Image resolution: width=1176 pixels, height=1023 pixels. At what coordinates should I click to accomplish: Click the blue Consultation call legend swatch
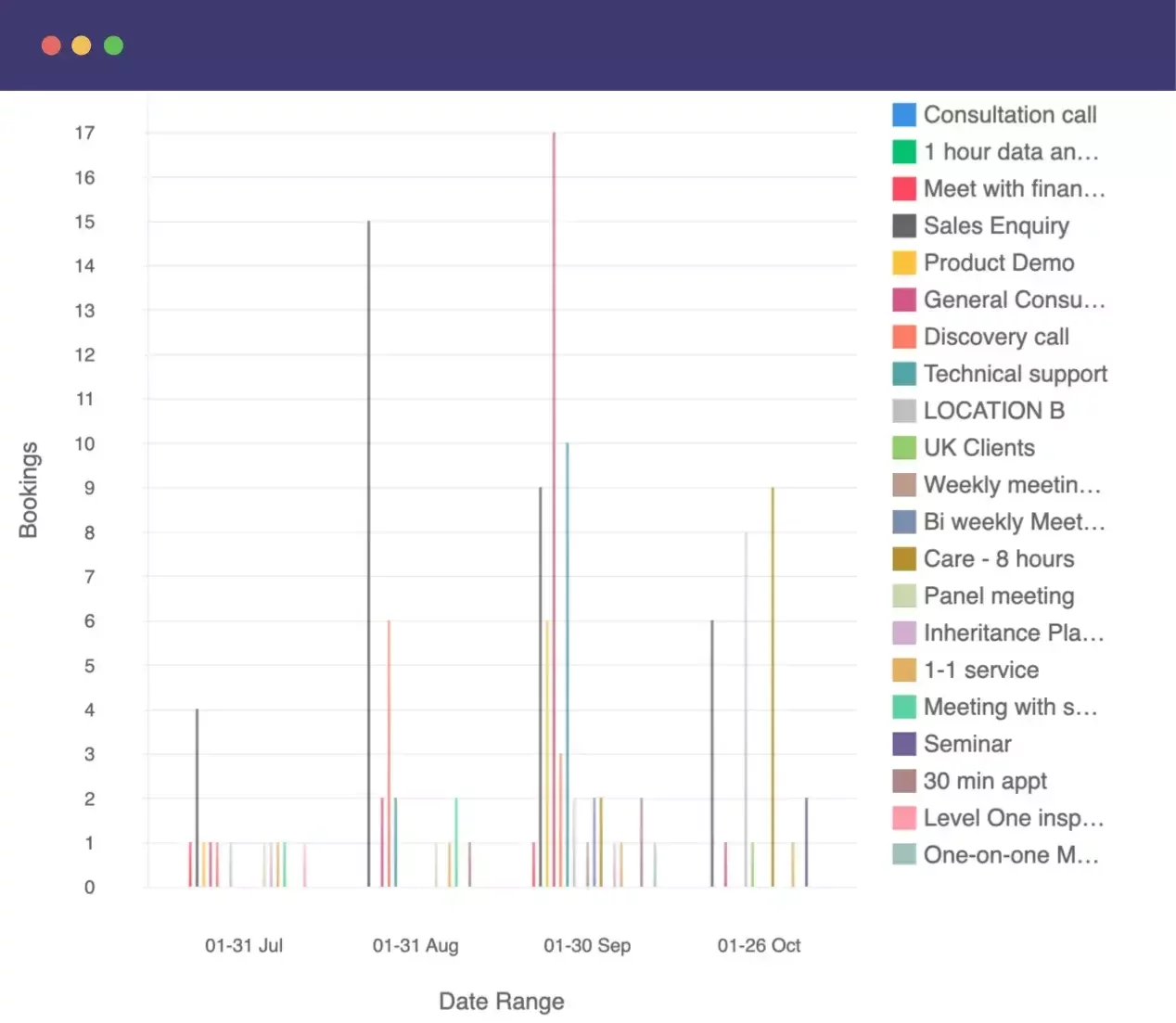(x=903, y=115)
